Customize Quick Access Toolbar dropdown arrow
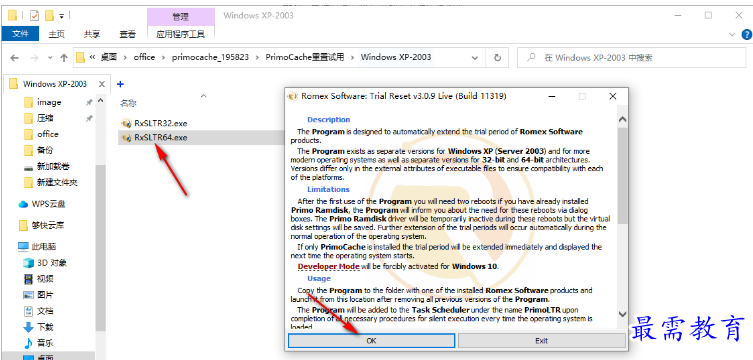The width and height of the screenshot is (753, 360). pos(61,16)
